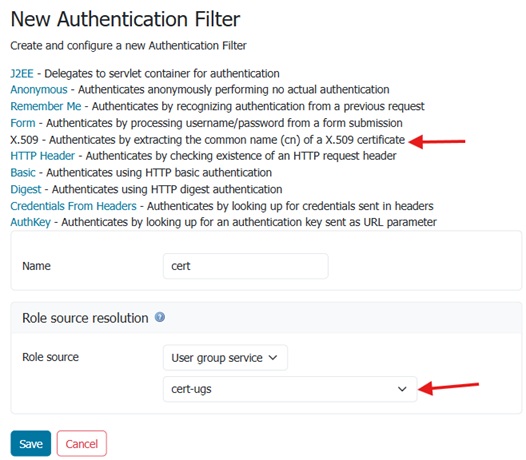Open the User group service dropdown
Screen dimensions: 526x460
[225, 358]
